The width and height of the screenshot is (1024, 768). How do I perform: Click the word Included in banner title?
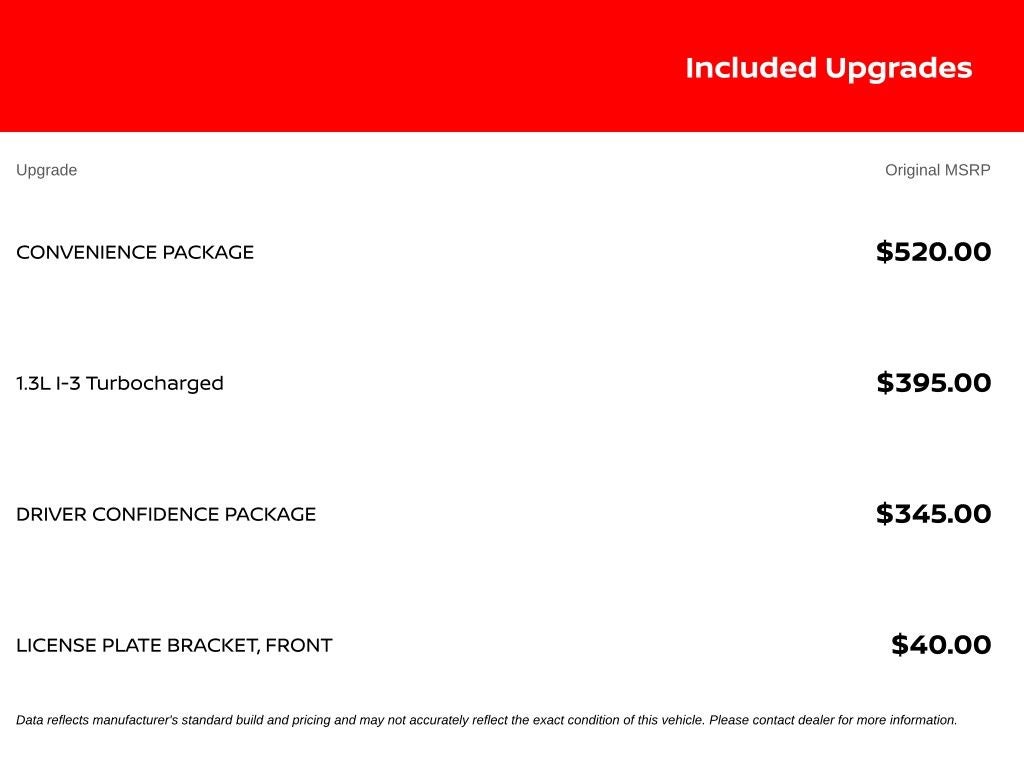tap(751, 68)
